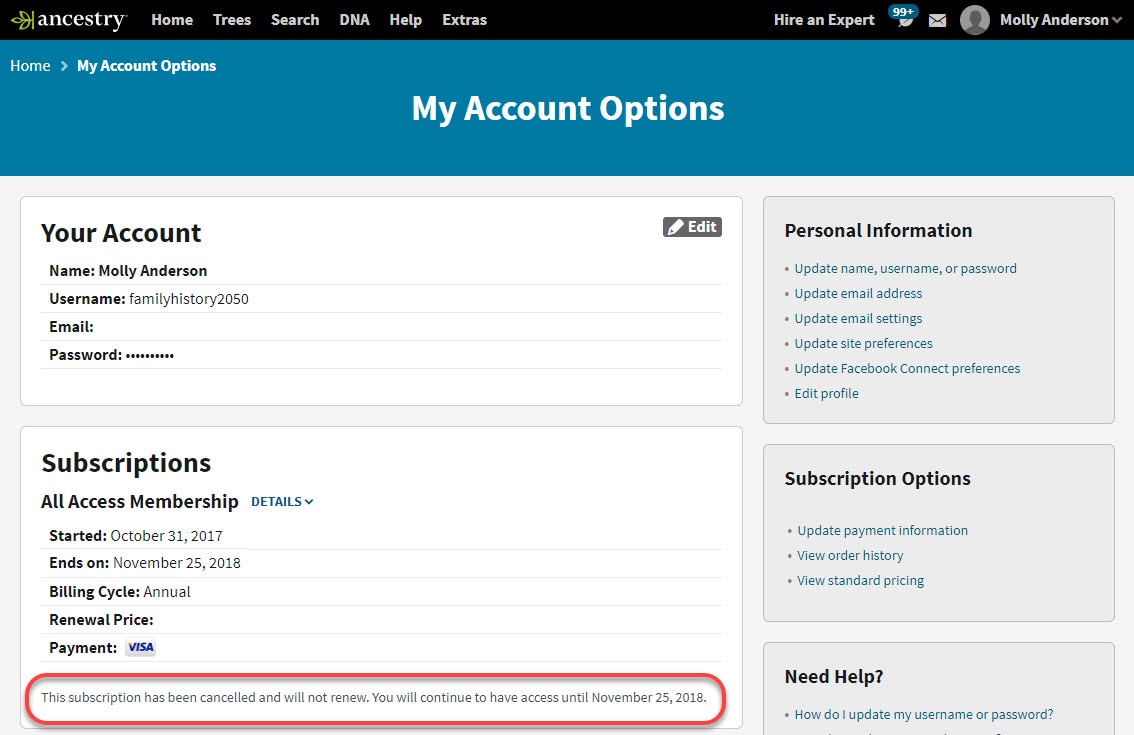1134x735 pixels.
Task: Open Update Facebook Connect preferences
Action: (908, 368)
